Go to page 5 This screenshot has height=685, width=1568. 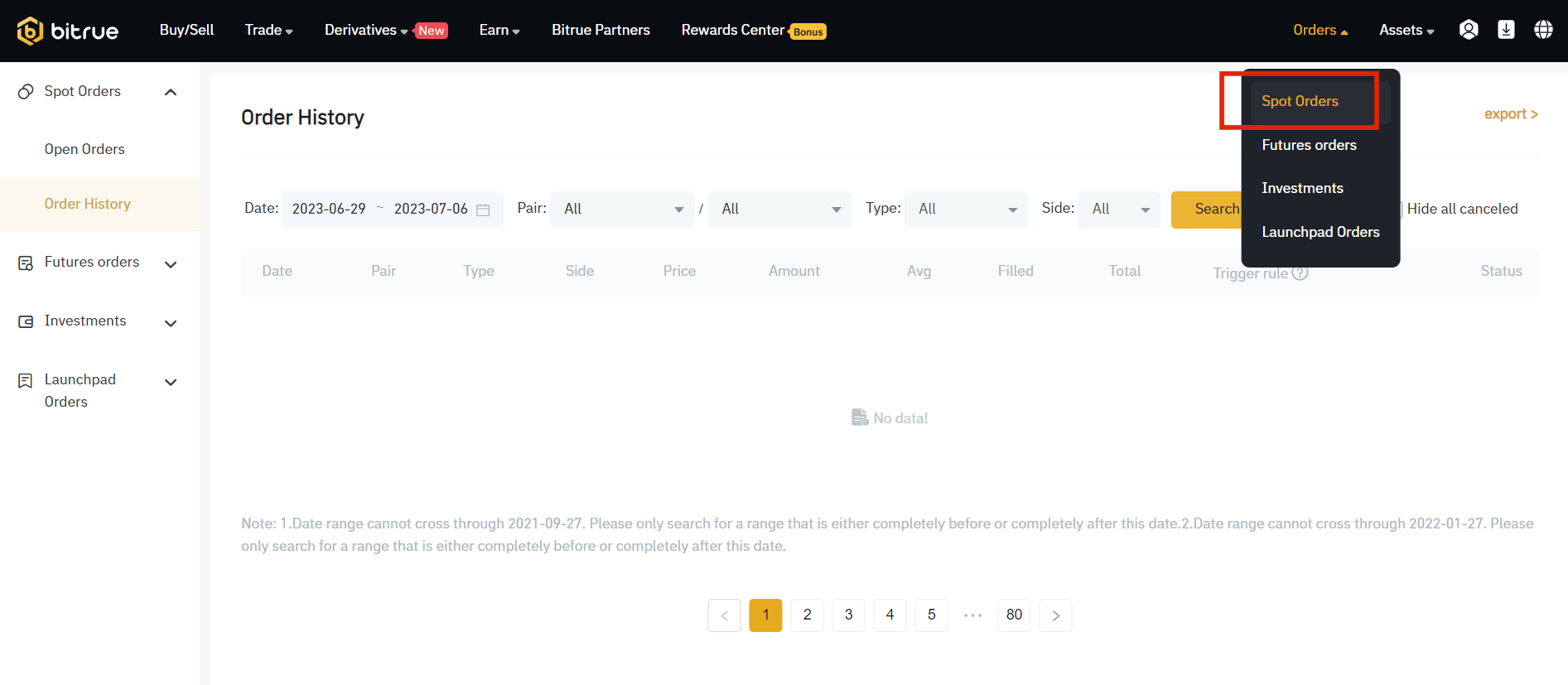(931, 615)
